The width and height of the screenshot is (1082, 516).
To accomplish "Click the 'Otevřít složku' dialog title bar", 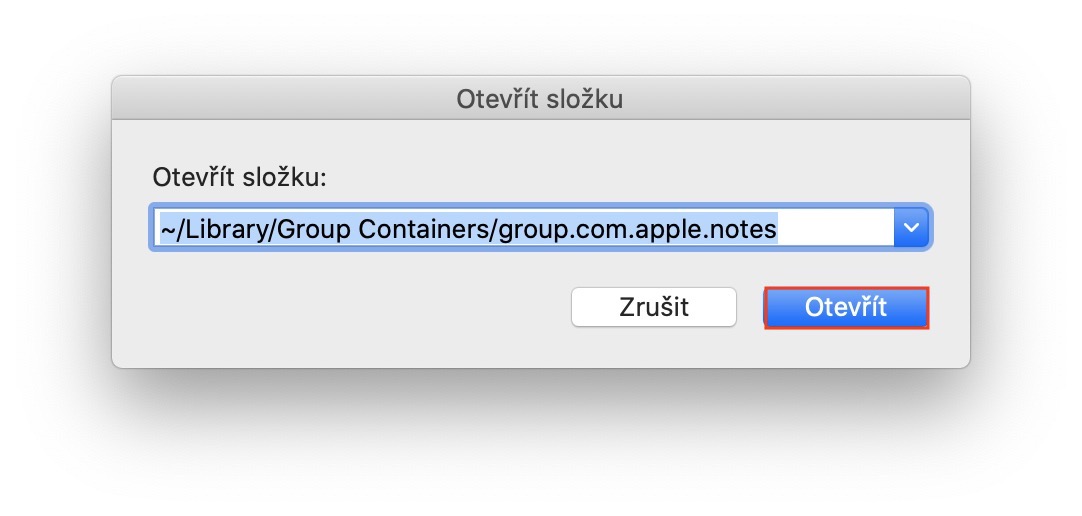I will 540,98.
